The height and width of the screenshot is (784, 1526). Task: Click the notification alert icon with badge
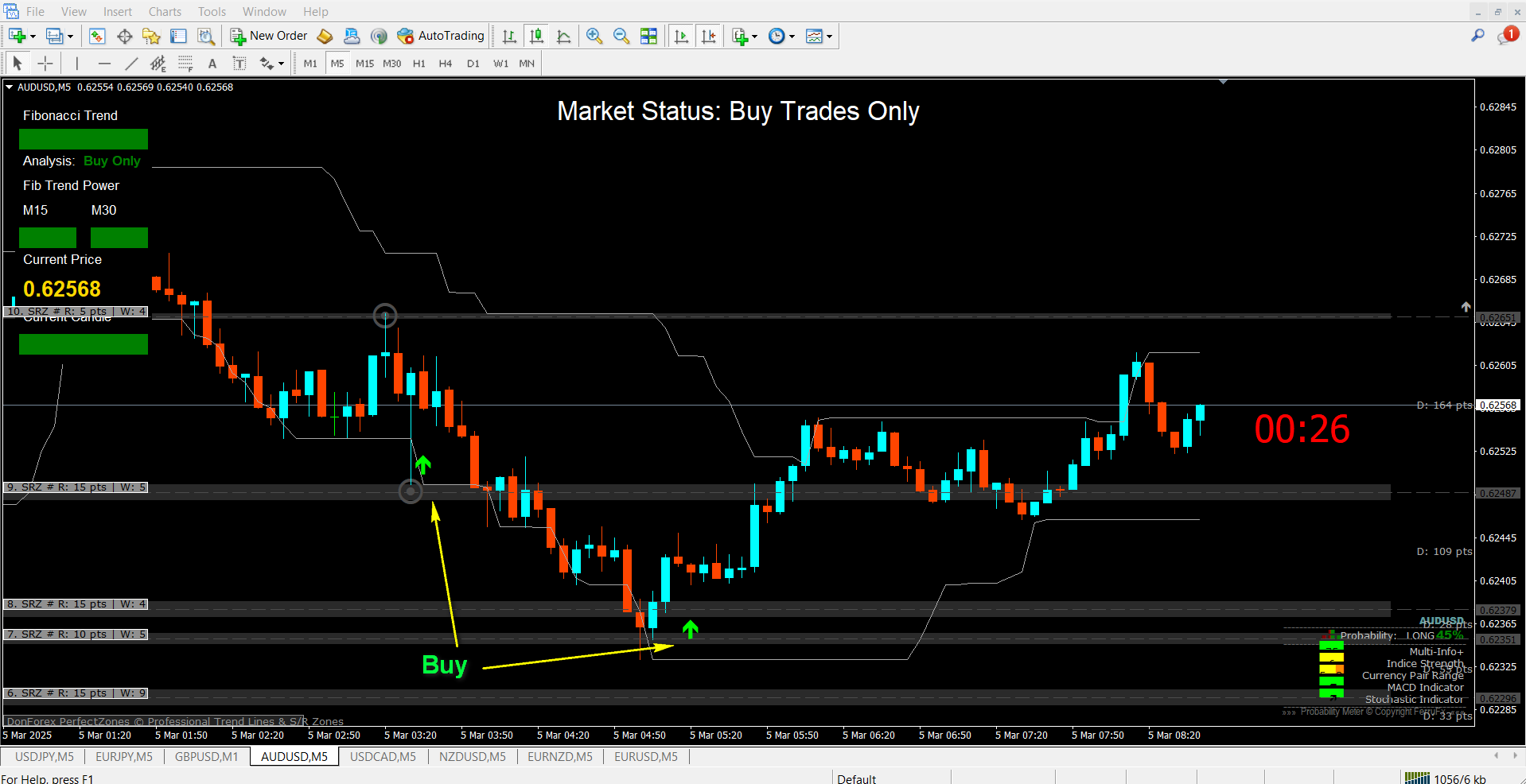(x=1506, y=36)
